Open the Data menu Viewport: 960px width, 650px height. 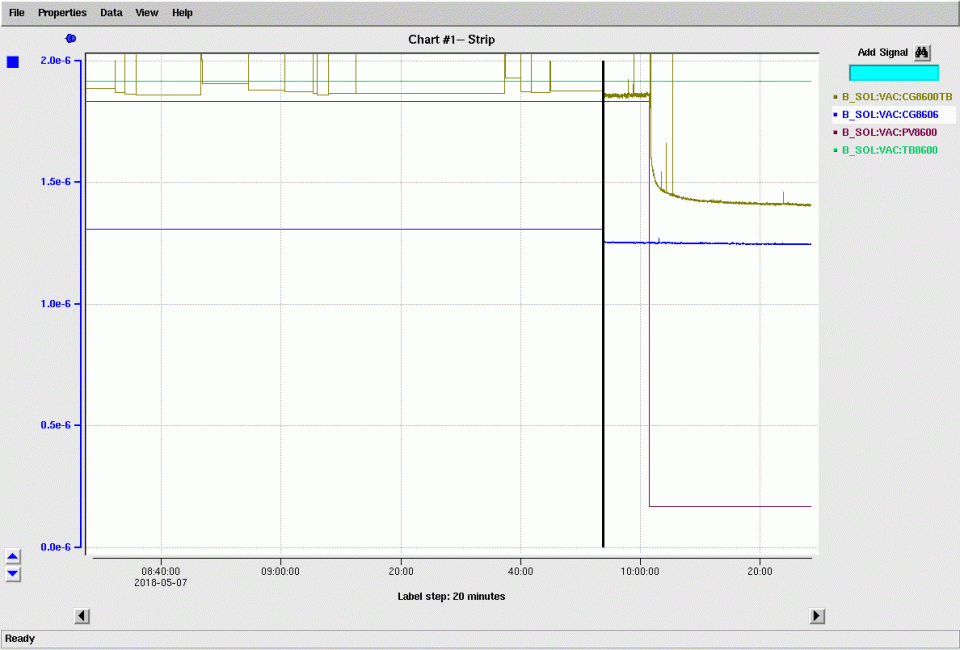click(x=111, y=13)
